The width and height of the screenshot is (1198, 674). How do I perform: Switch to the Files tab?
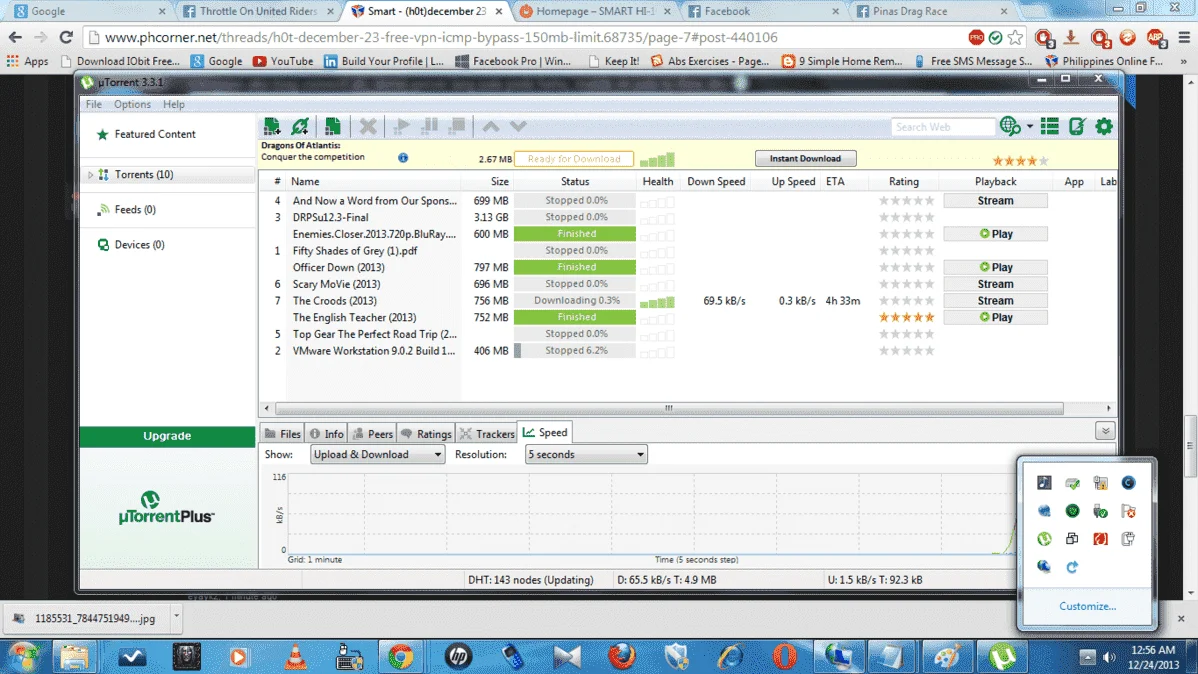282,433
